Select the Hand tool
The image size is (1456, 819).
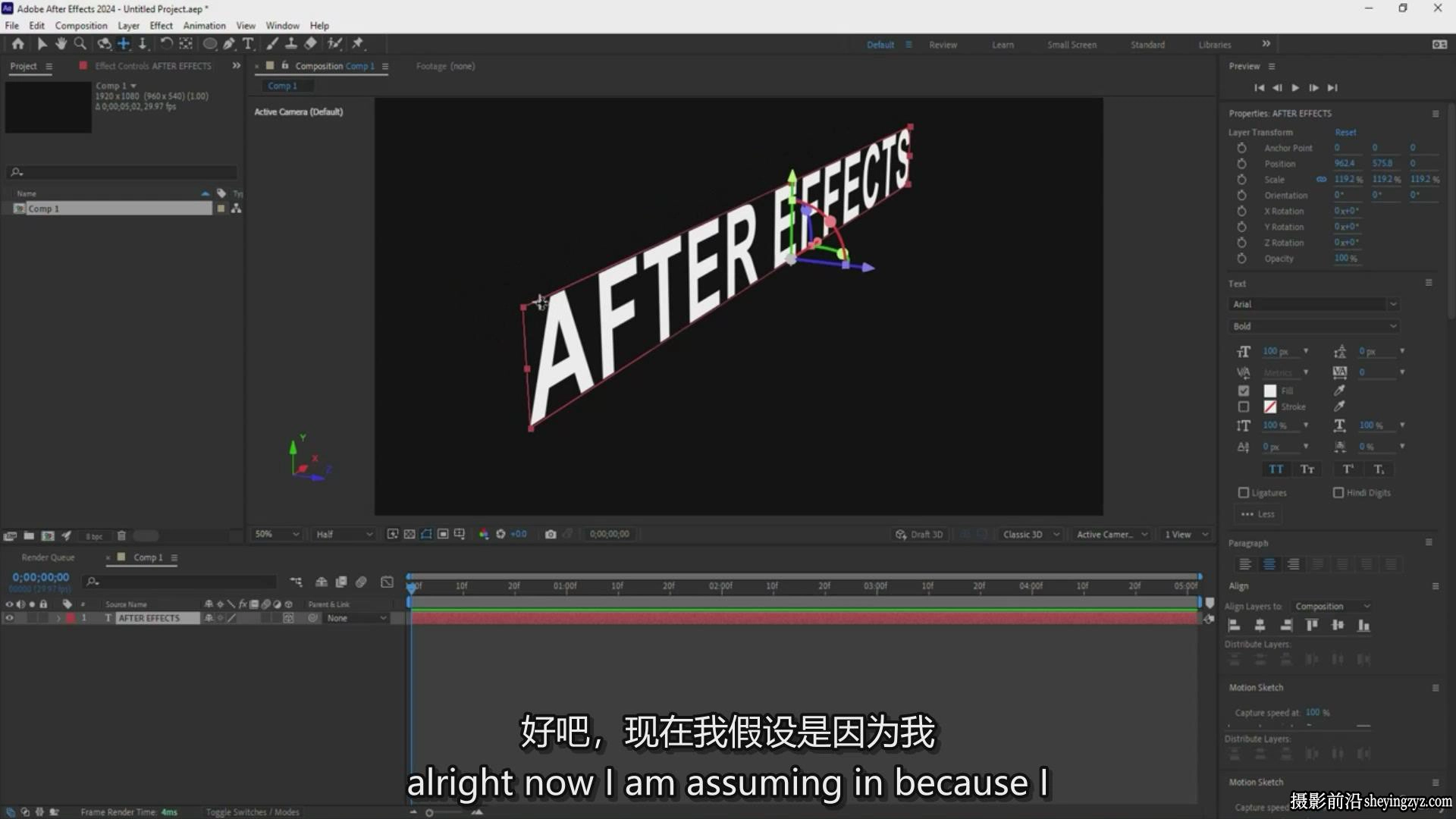coord(61,44)
